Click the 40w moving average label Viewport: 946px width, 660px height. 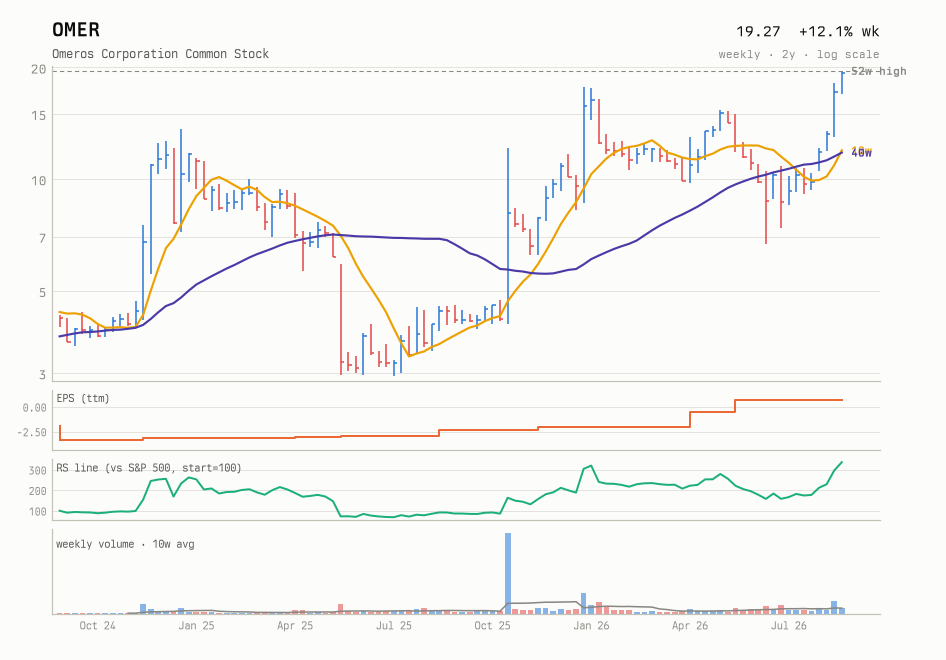(862, 153)
